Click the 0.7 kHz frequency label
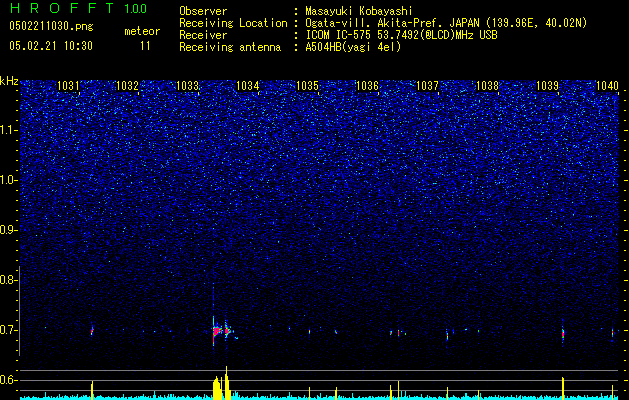This screenshot has height=400, width=629. coord(8,330)
